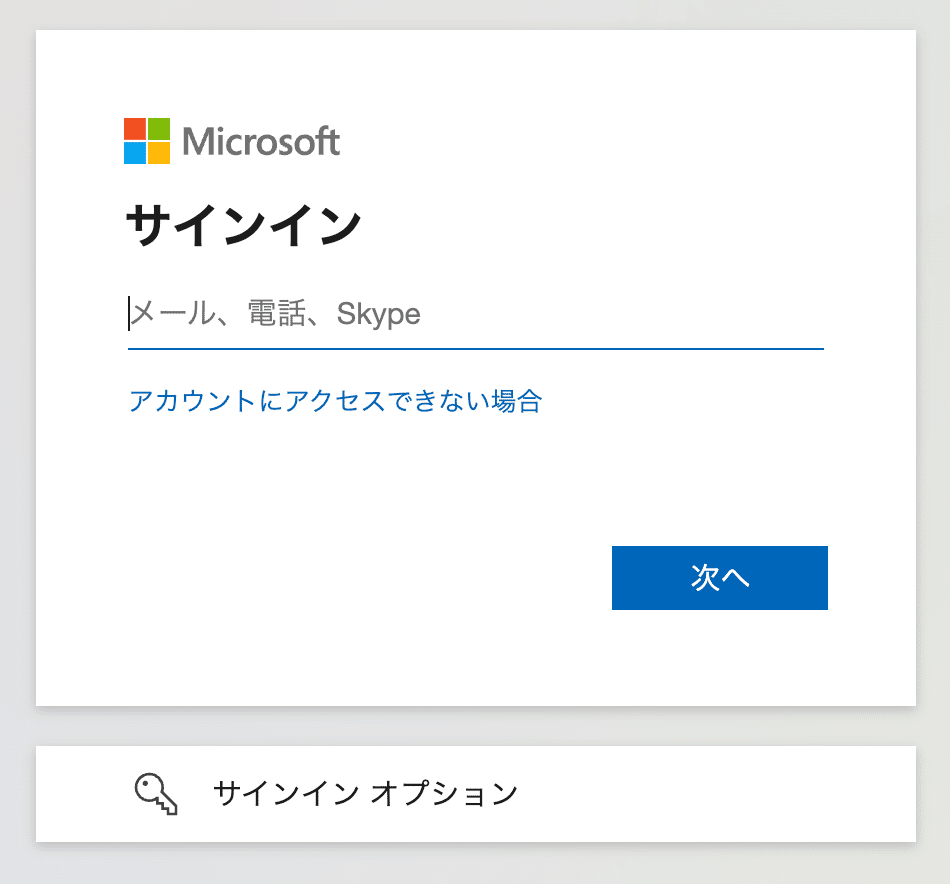Image resolution: width=950 pixels, height=884 pixels.
Task: Open the アカウントにアクセスできない場合 link
Action: pyautogui.click(x=336, y=401)
